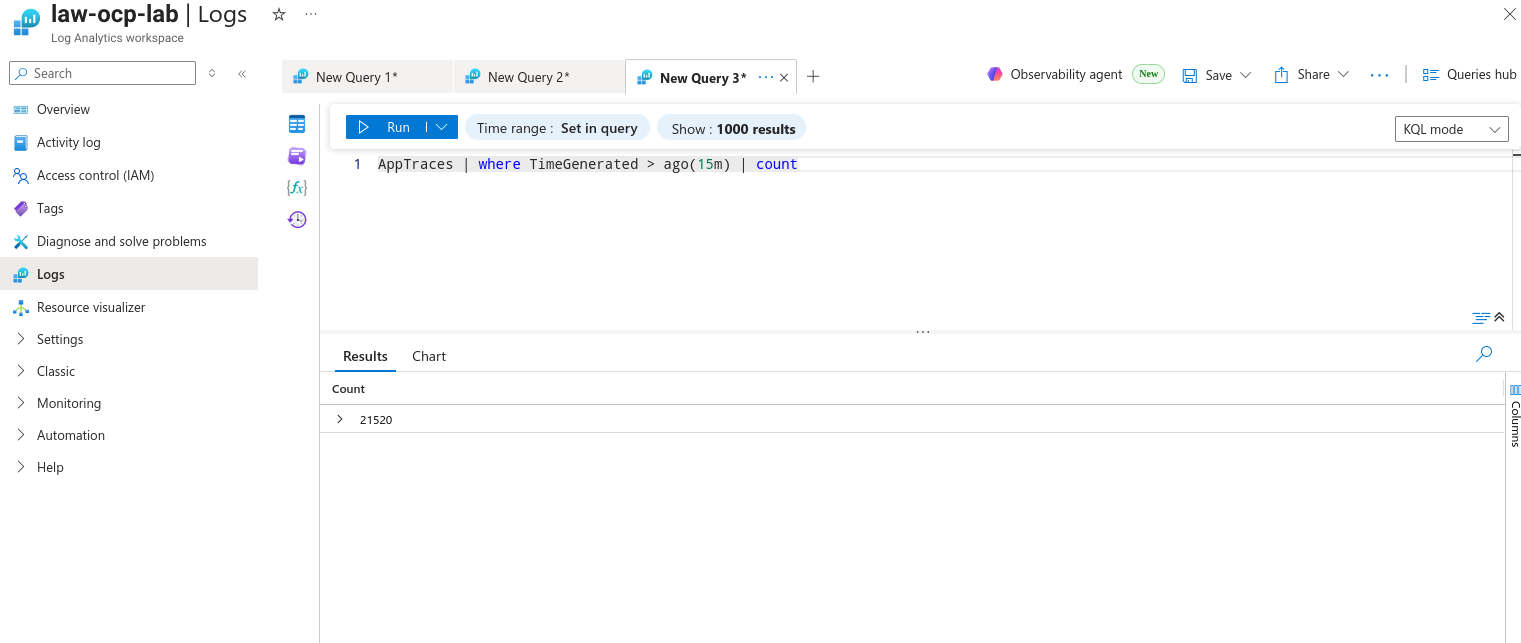Click the Share button
This screenshot has height=643, width=1521.
[x=1302, y=75]
